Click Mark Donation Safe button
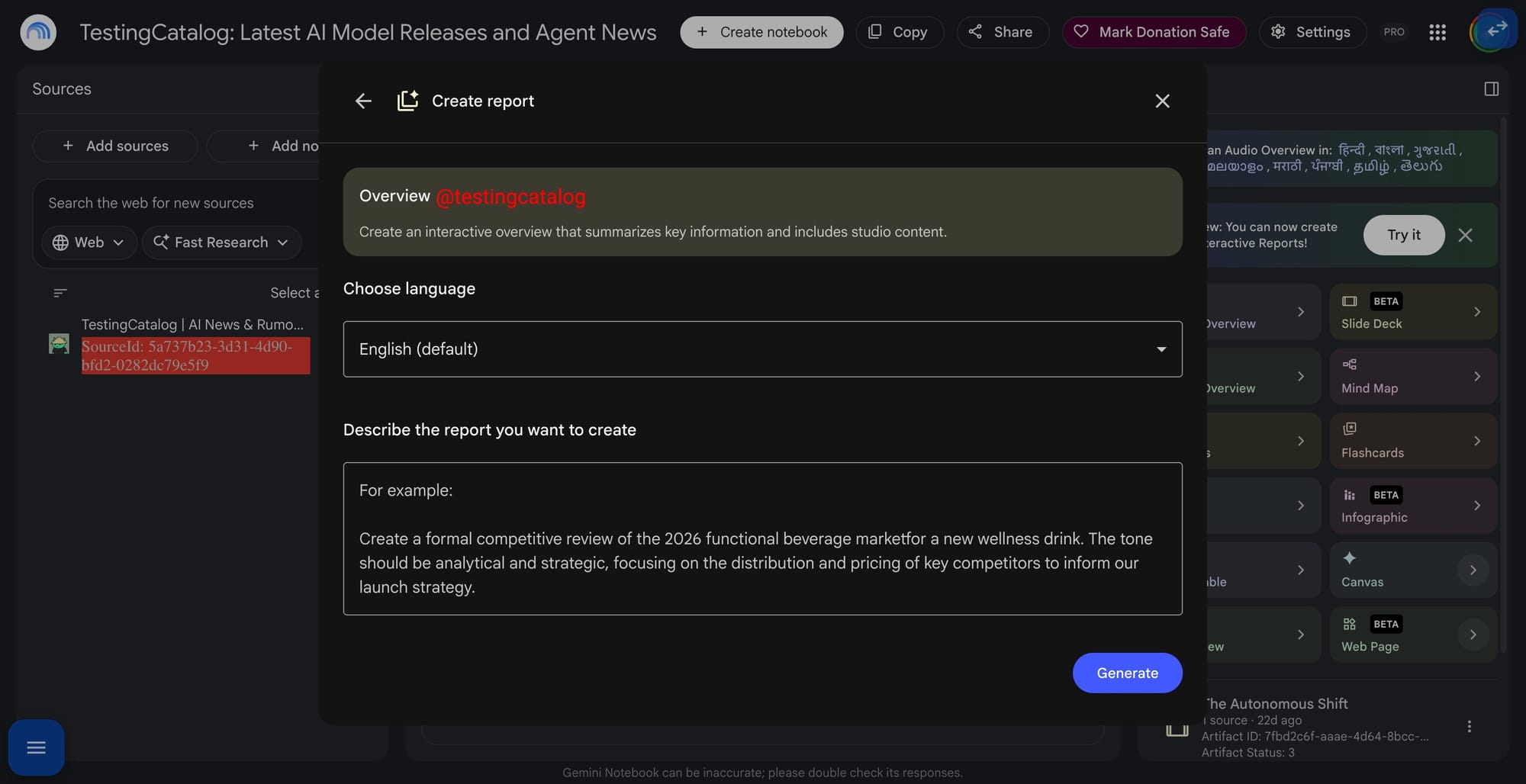 pos(1154,32)
